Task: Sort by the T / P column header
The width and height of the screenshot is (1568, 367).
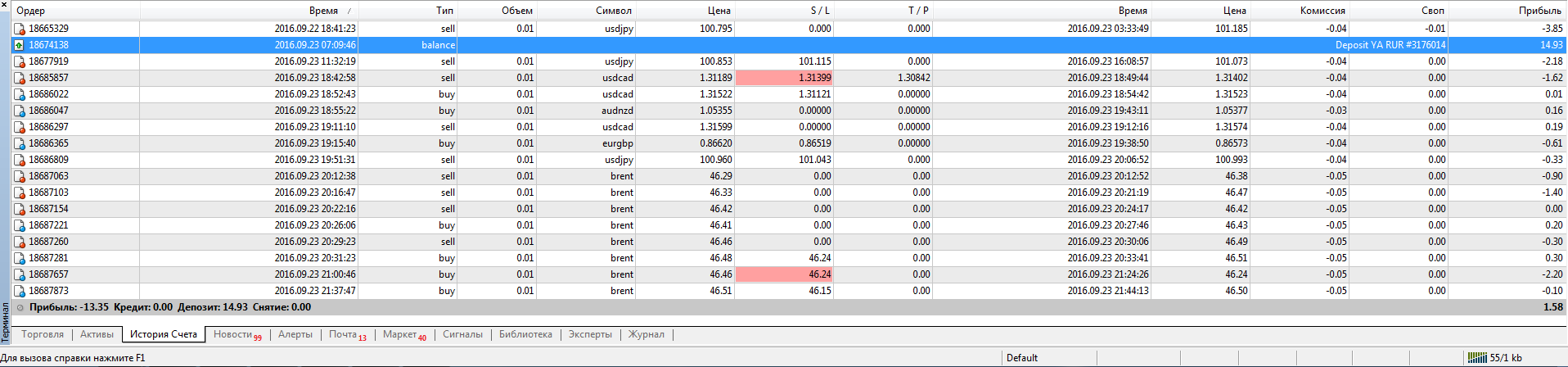Action: point(883,11)
